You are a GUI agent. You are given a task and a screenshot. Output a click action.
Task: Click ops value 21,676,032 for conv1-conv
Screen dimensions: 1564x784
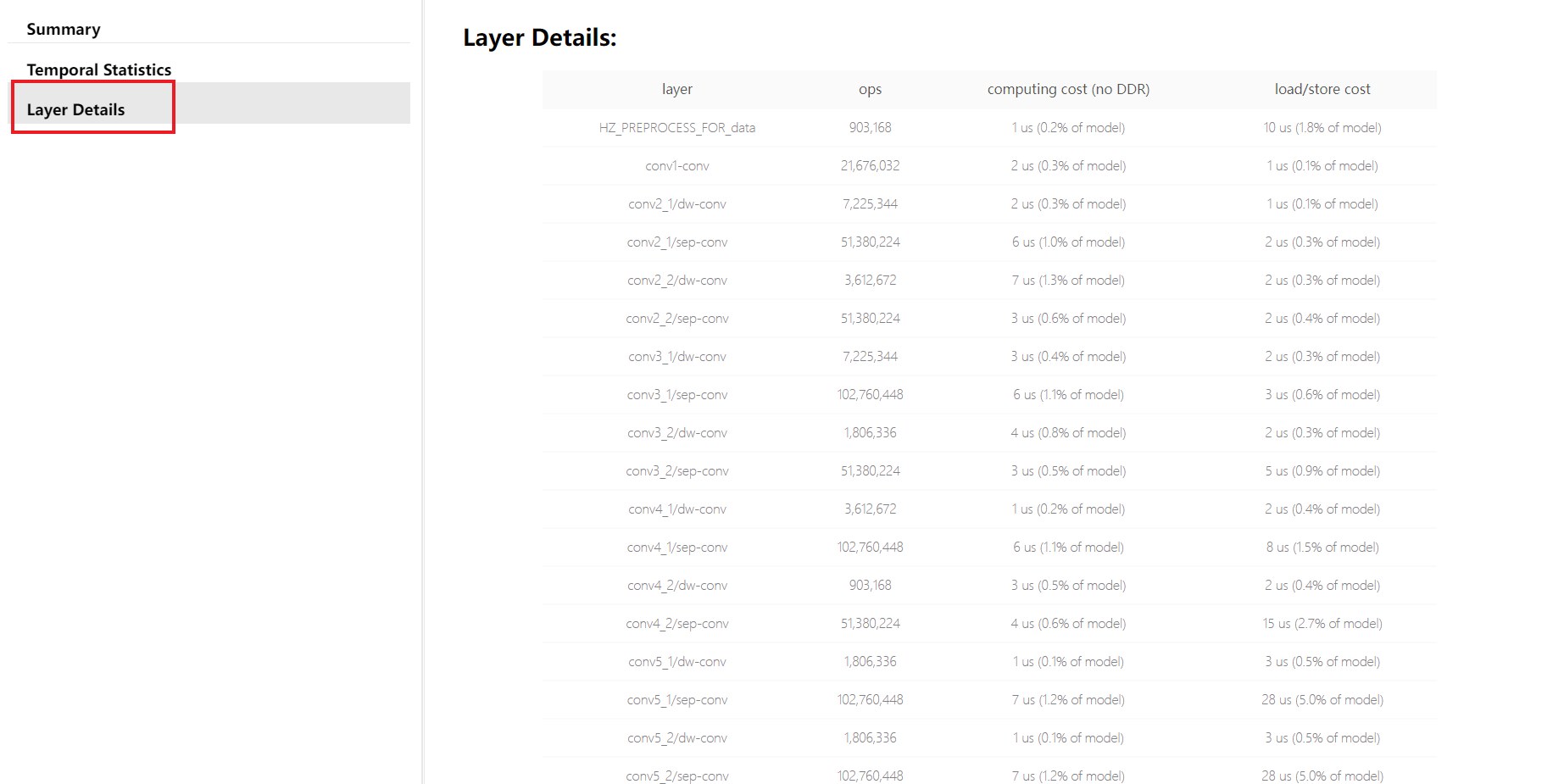(870, 166)
